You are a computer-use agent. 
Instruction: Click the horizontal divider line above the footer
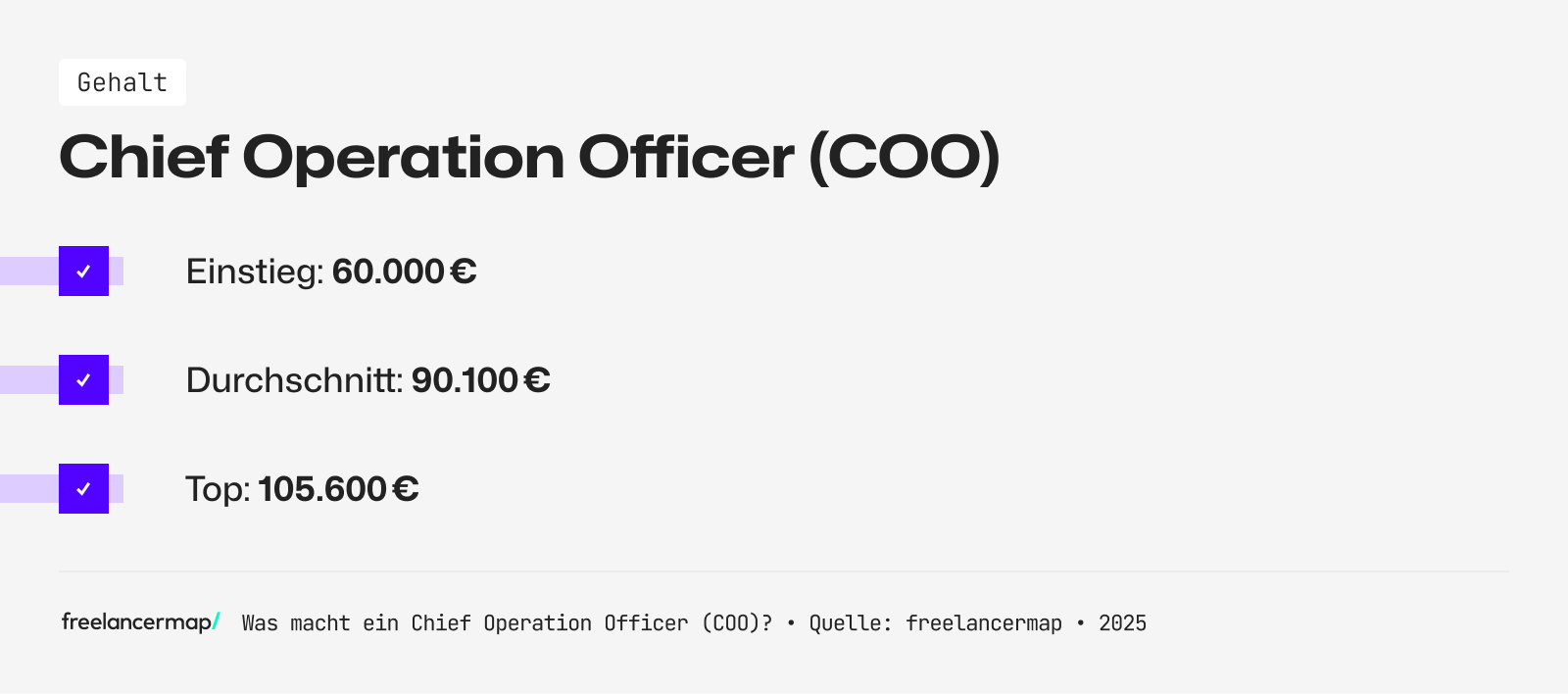coord(784,571)
